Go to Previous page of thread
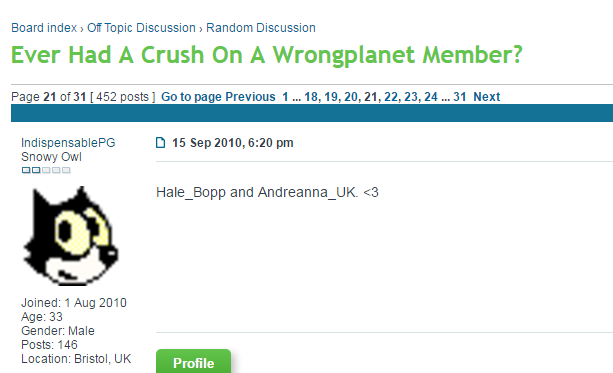The width and height of the screenshot is (613, 373). point(250,97)
